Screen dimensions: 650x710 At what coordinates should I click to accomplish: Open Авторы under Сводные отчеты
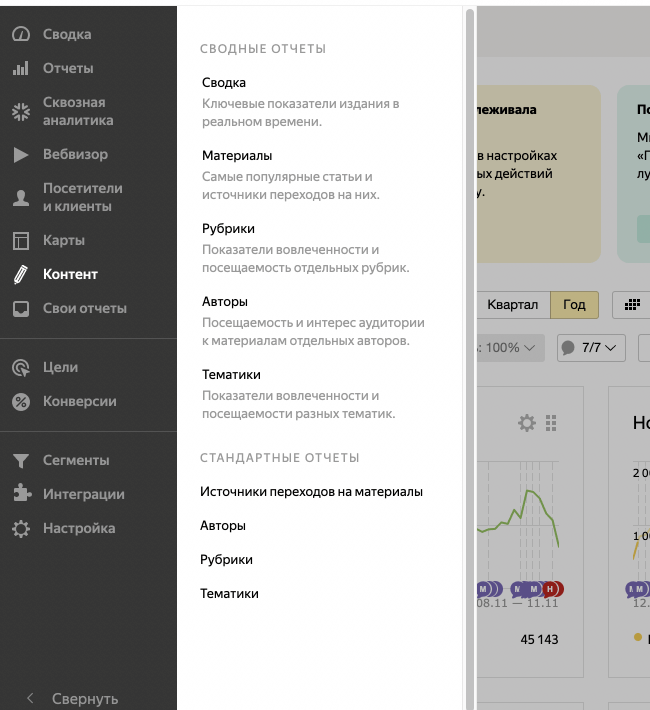[x=225, y=302]
